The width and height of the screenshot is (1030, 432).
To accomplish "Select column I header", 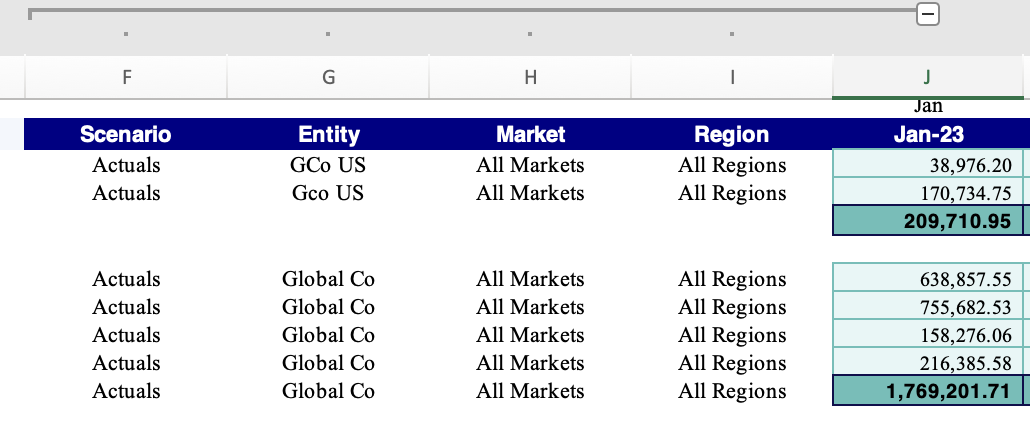I will pyautogui.click(x=732, y=77).
